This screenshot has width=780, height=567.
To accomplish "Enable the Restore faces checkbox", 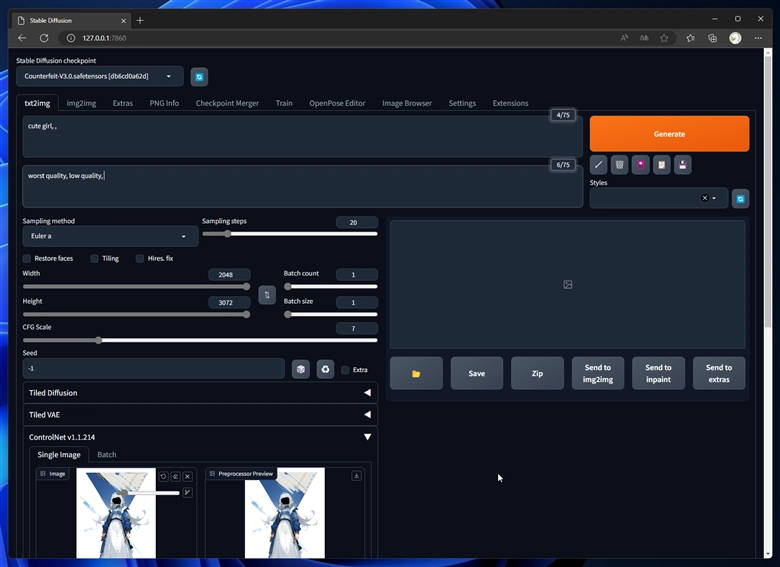I will (x=28, y=258).
